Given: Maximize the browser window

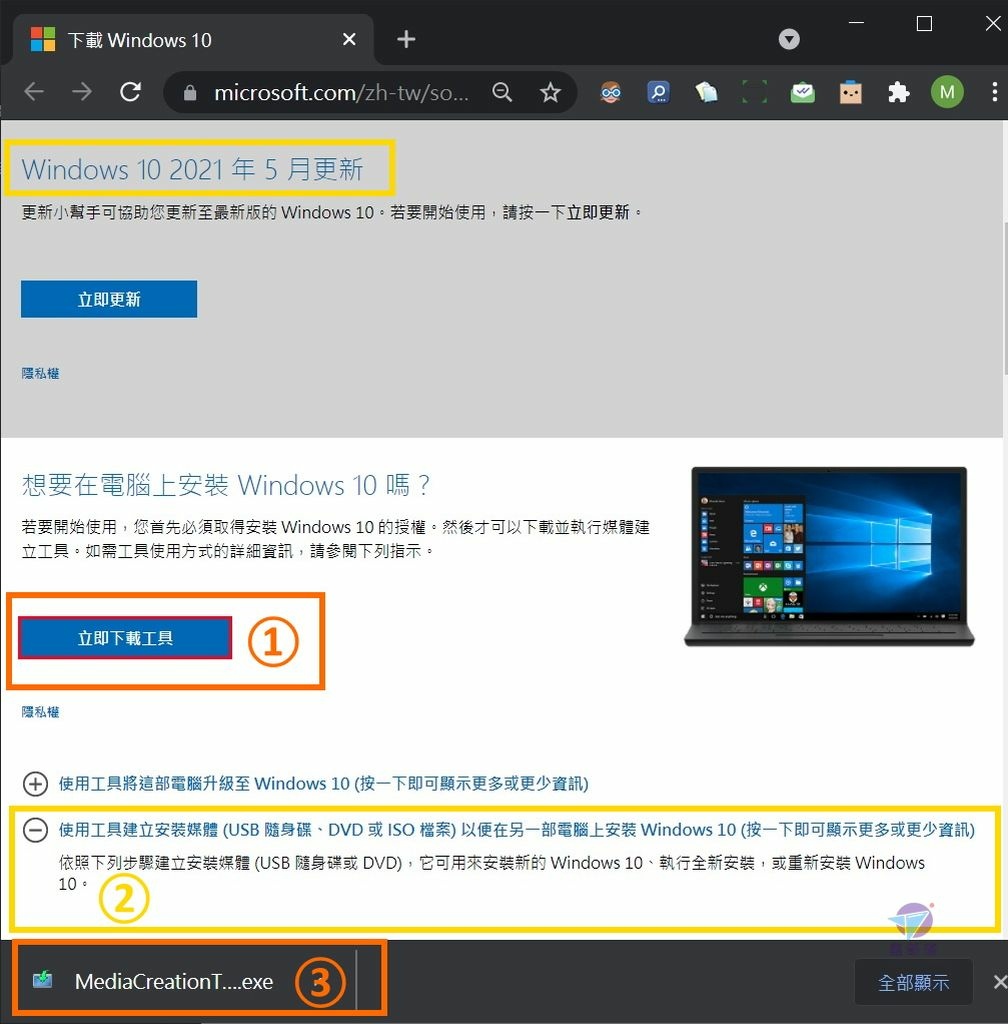Looking at the screenshot, I should (924, 24).
